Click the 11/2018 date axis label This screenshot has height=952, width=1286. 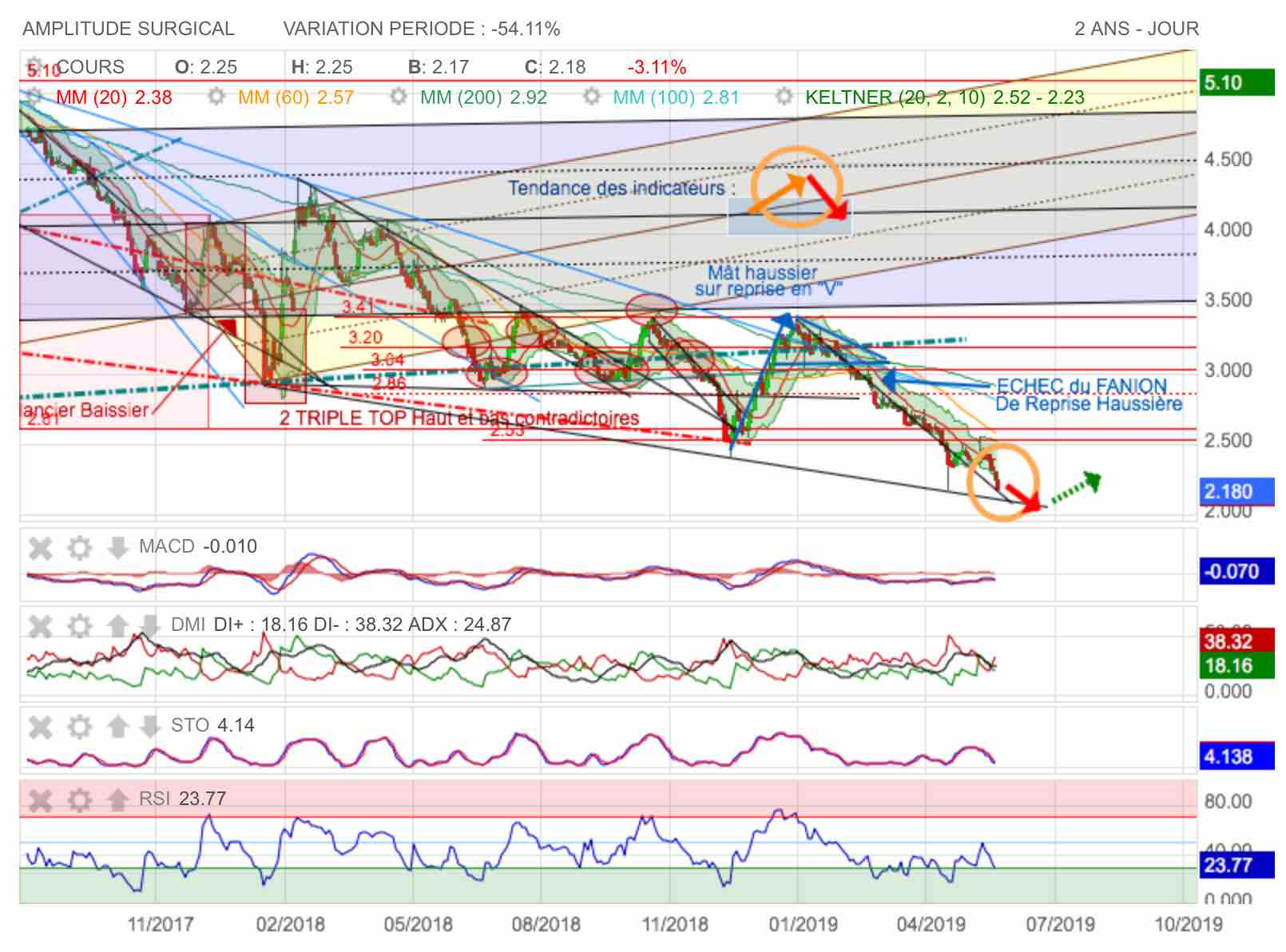(x=676, y=924)
